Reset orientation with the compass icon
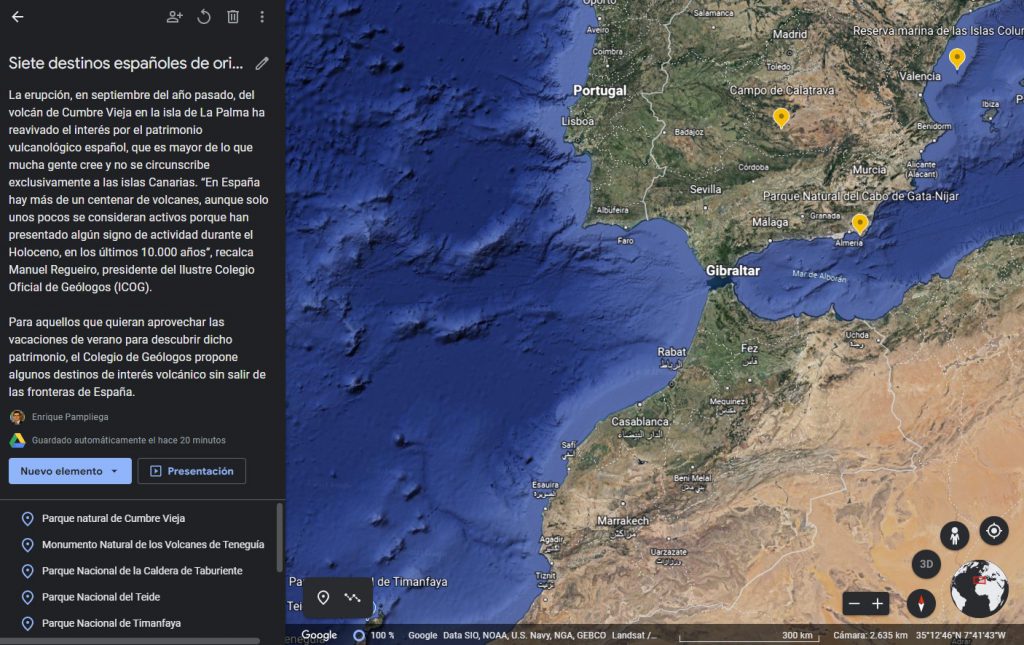Image resolution: width=1024 pixels, height=645 pixels. point(921,603)
